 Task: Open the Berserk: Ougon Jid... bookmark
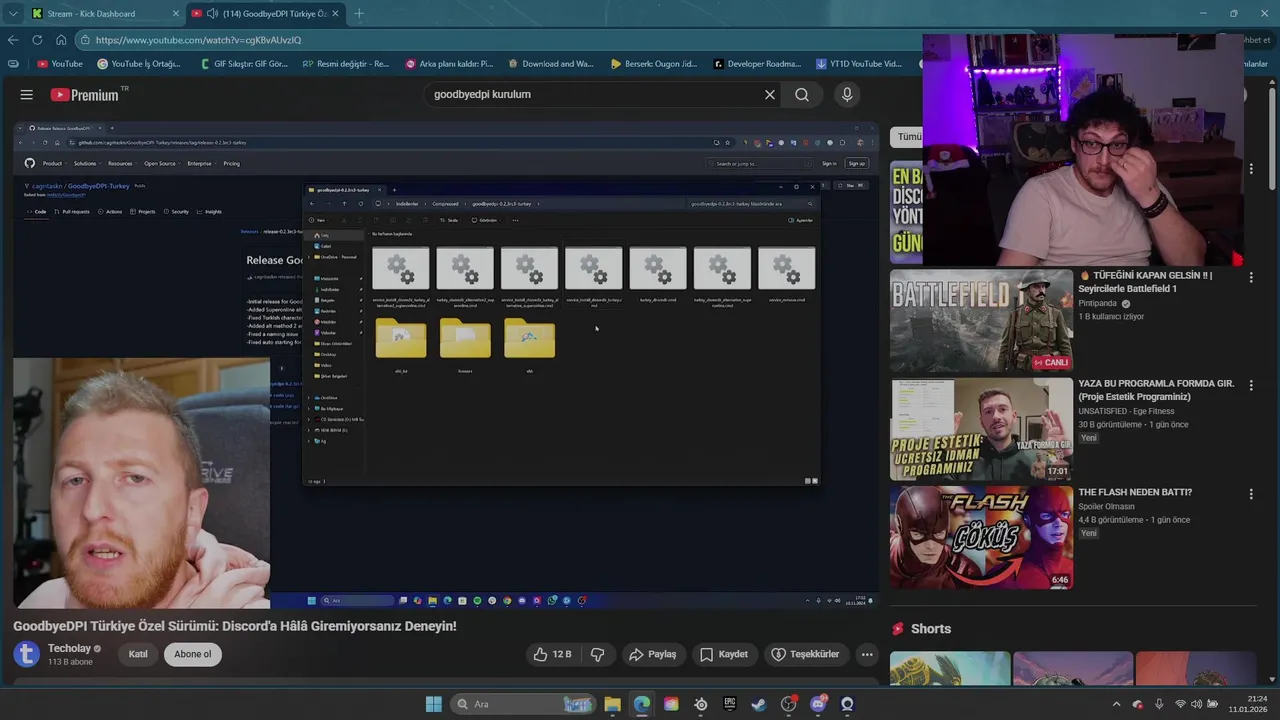[x=654, y=64]
